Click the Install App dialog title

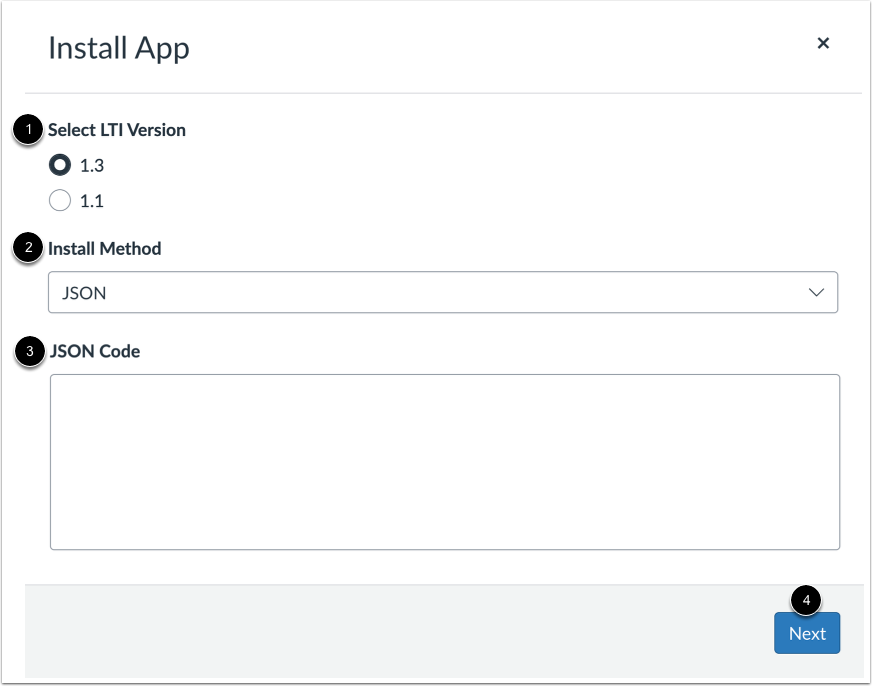[118, 47]
